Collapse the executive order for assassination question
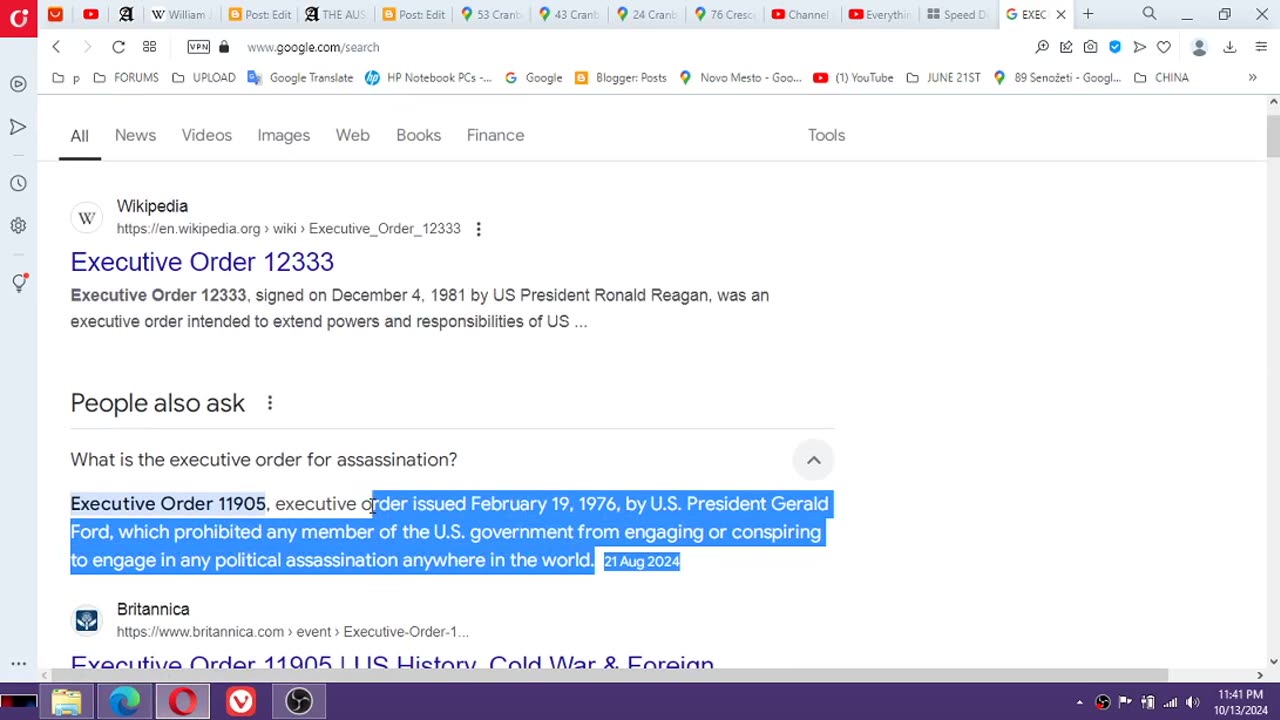Image resolution: width=1280 pixels, height=720 pixels. 813,460
